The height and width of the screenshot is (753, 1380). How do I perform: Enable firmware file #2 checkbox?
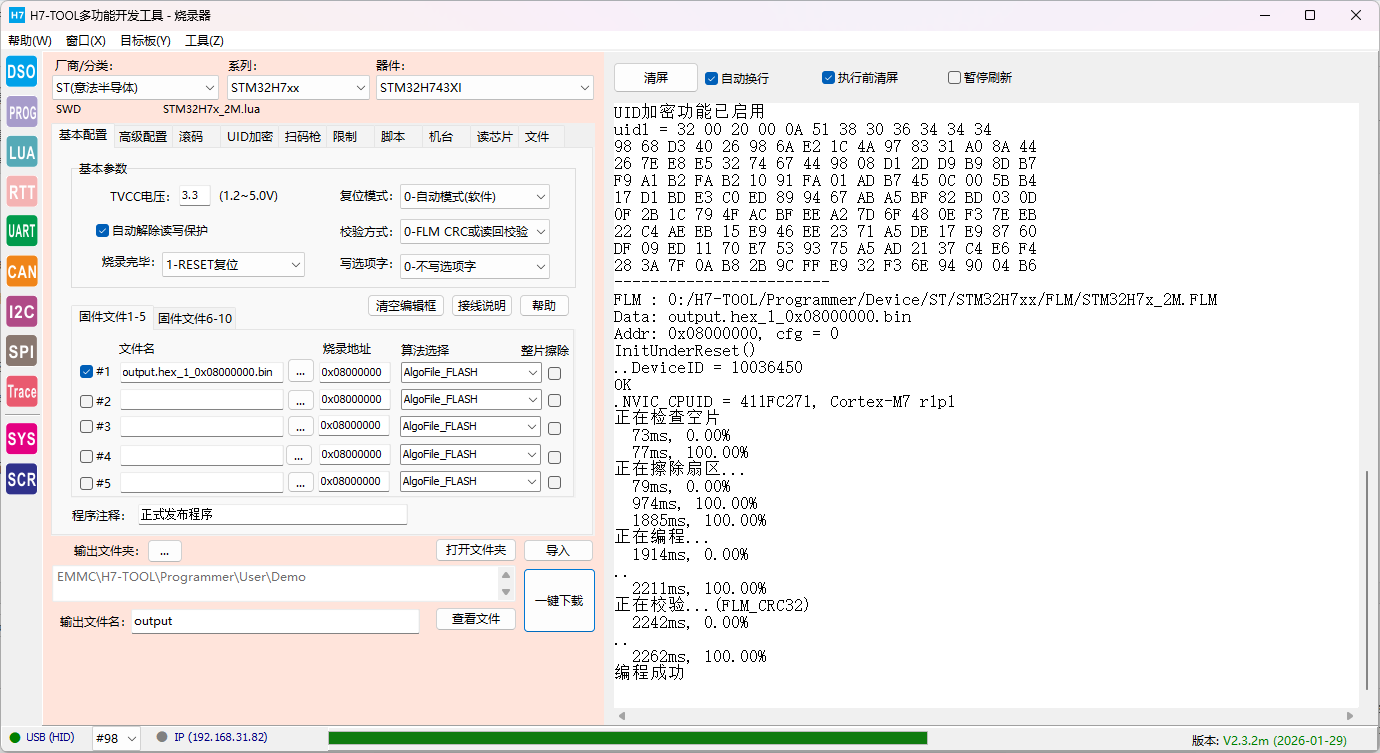(86, 401)
